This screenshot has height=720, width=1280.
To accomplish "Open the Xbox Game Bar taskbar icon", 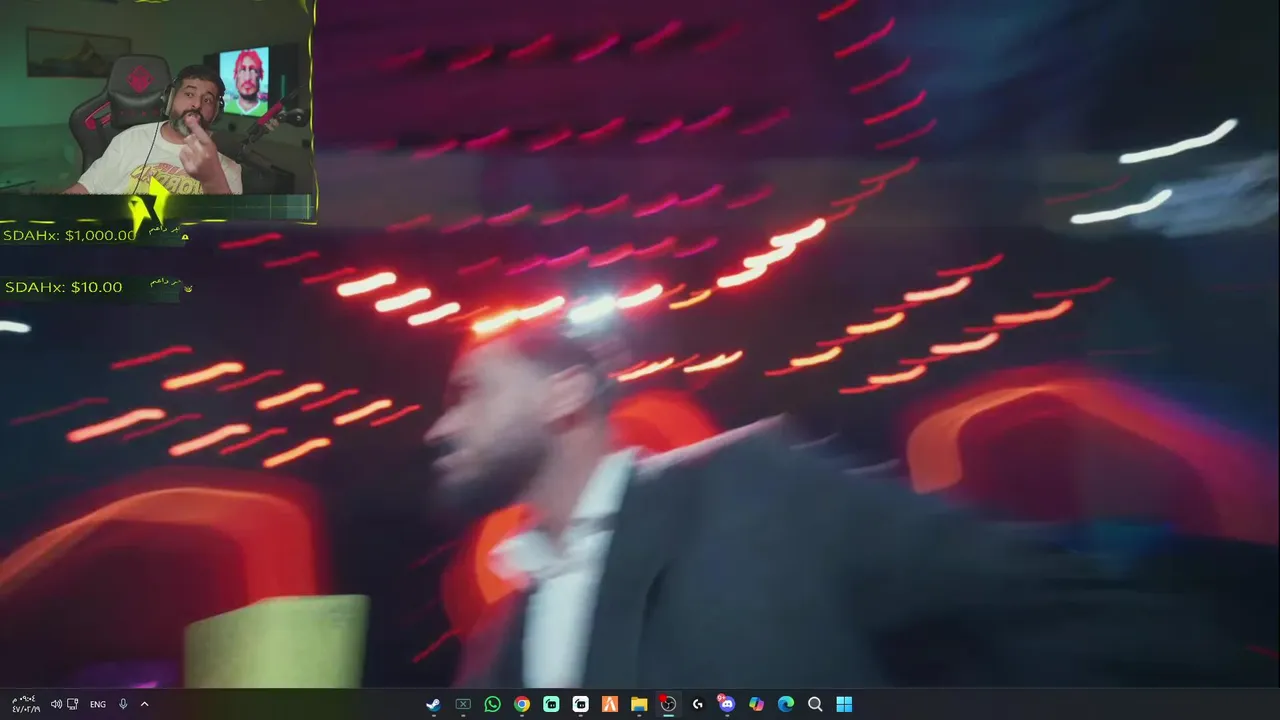I will coord(463,704).
